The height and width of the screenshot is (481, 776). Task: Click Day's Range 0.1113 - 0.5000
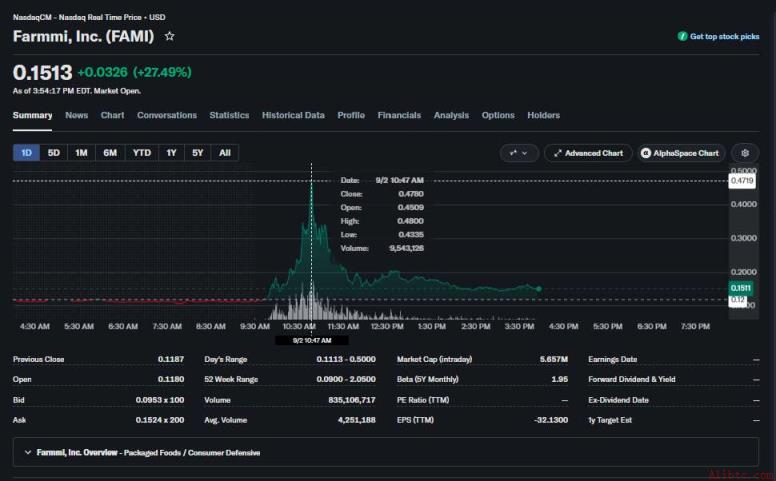pos(346,359)
